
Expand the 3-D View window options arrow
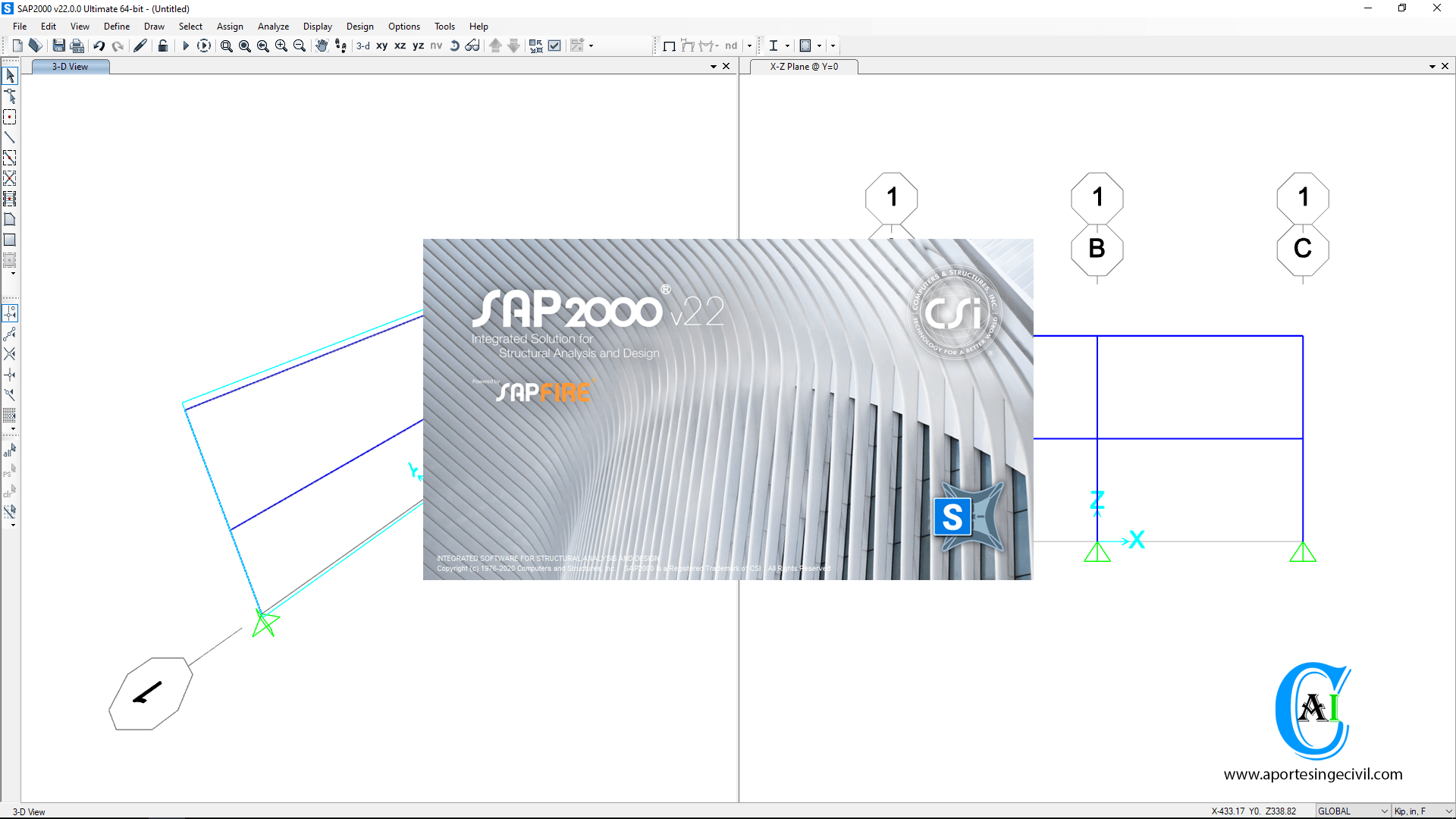point(714,67)
